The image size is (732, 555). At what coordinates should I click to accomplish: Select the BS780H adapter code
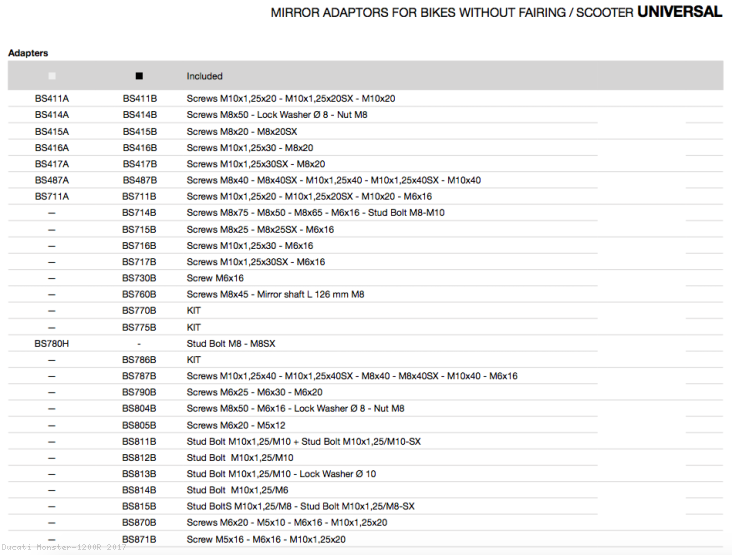point(52,343)
